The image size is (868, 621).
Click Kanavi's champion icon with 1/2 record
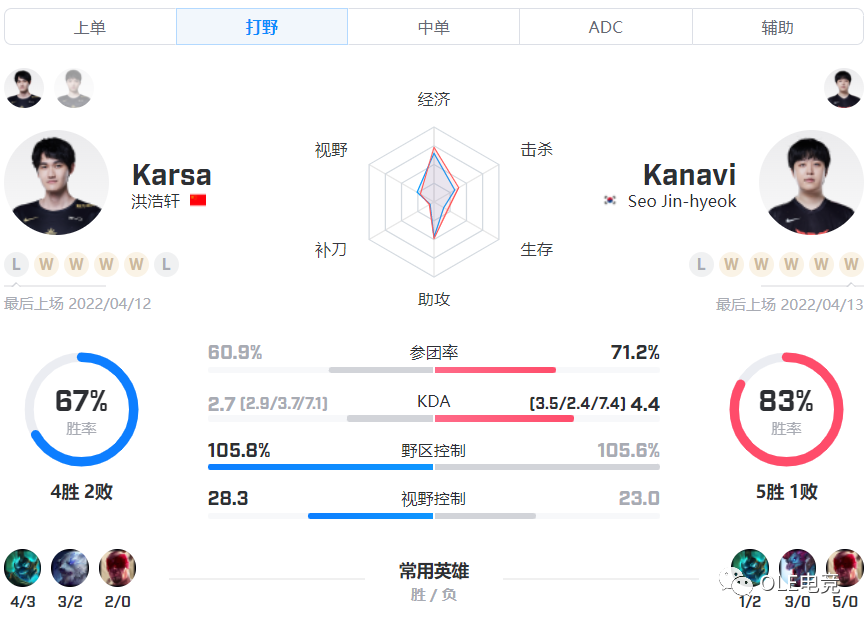[749, 567]
